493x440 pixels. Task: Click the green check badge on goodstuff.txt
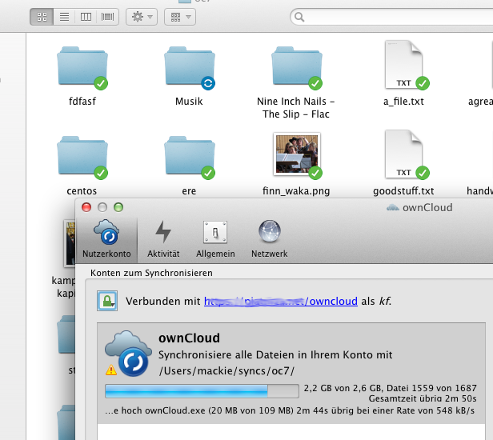click(x=423, y=173)
